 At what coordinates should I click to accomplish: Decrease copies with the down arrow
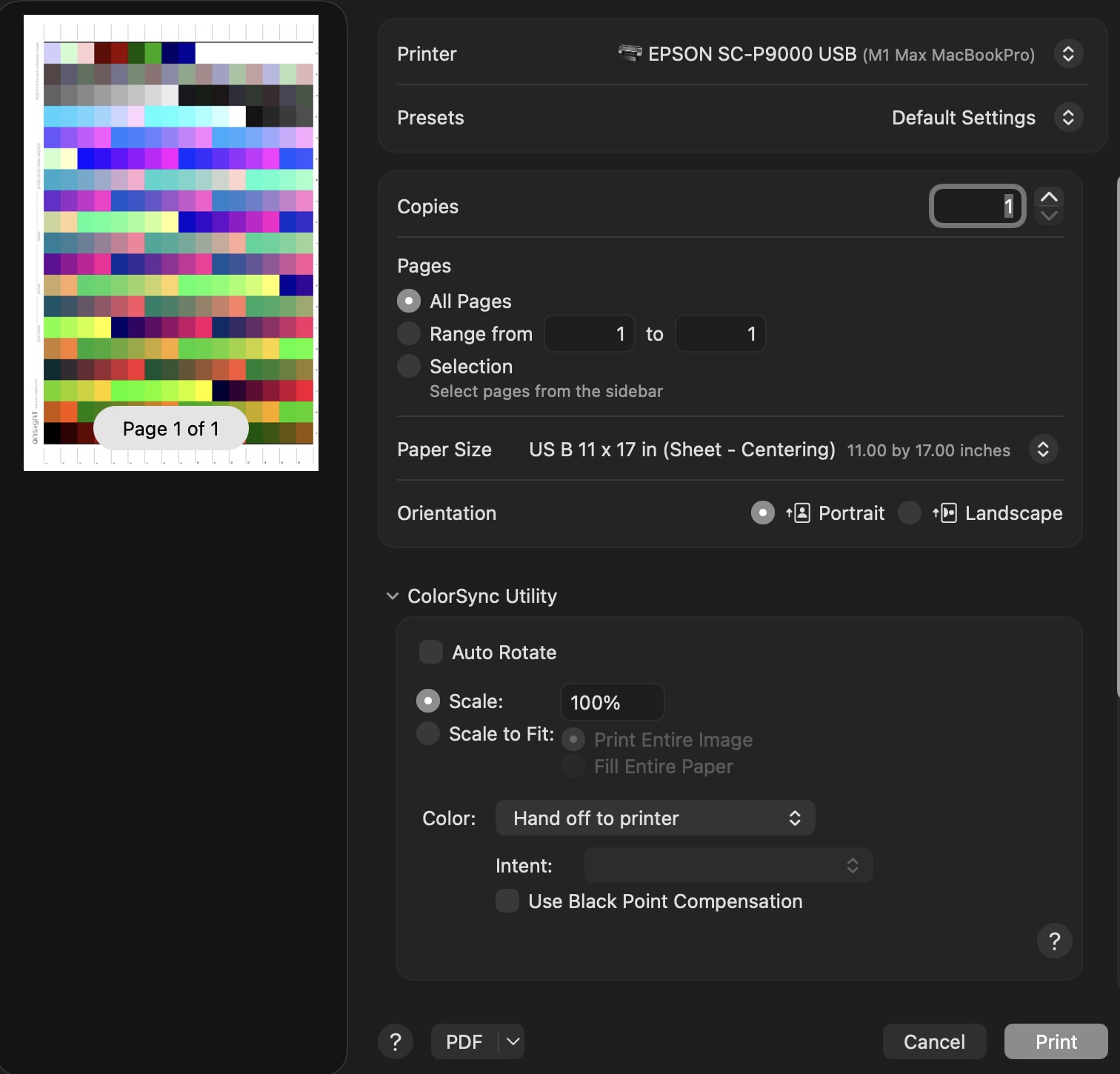tap(1049, 216)
